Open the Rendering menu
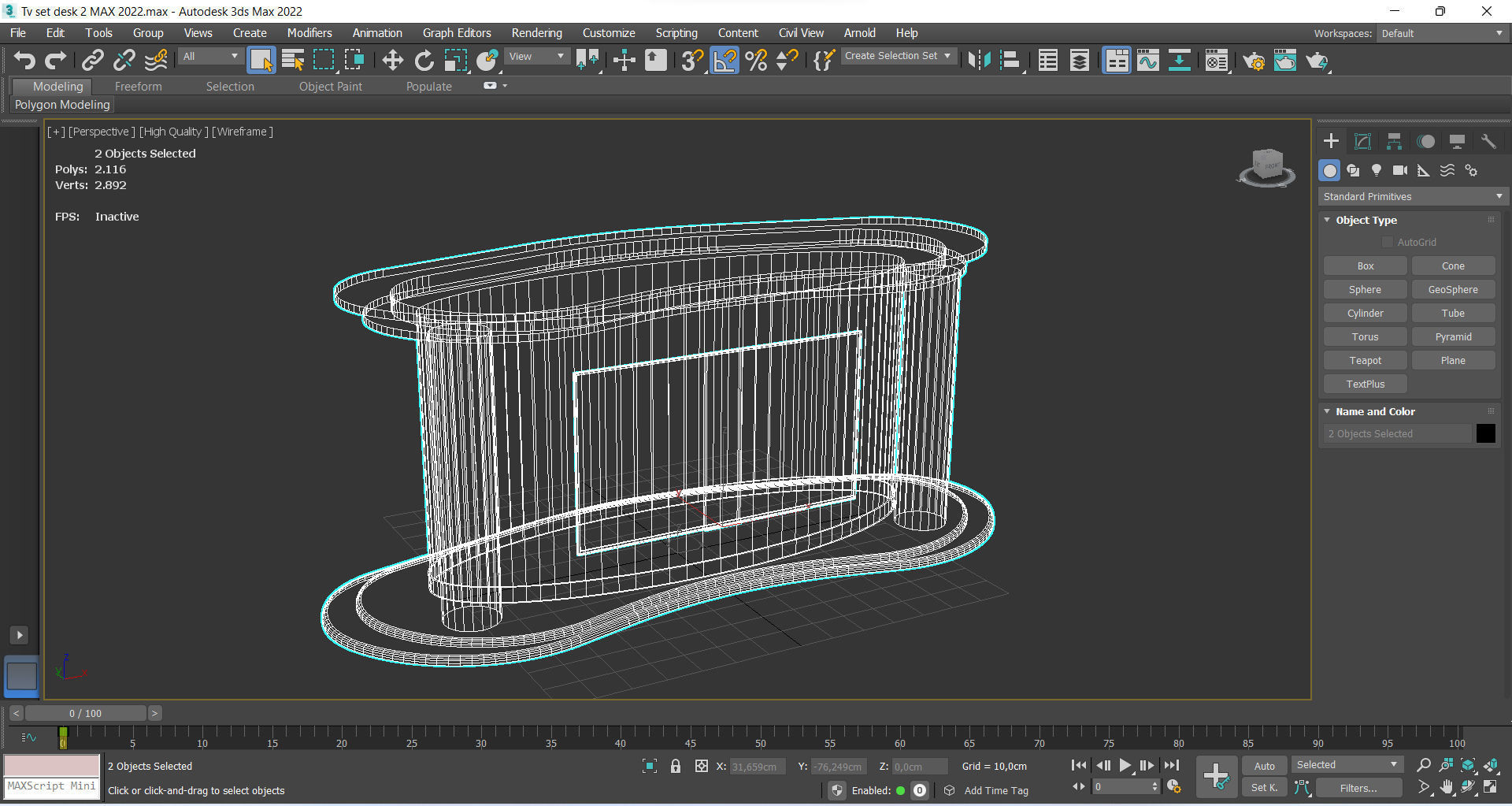Viewport: 1512px width, 806px height. (x=536, y=33)
